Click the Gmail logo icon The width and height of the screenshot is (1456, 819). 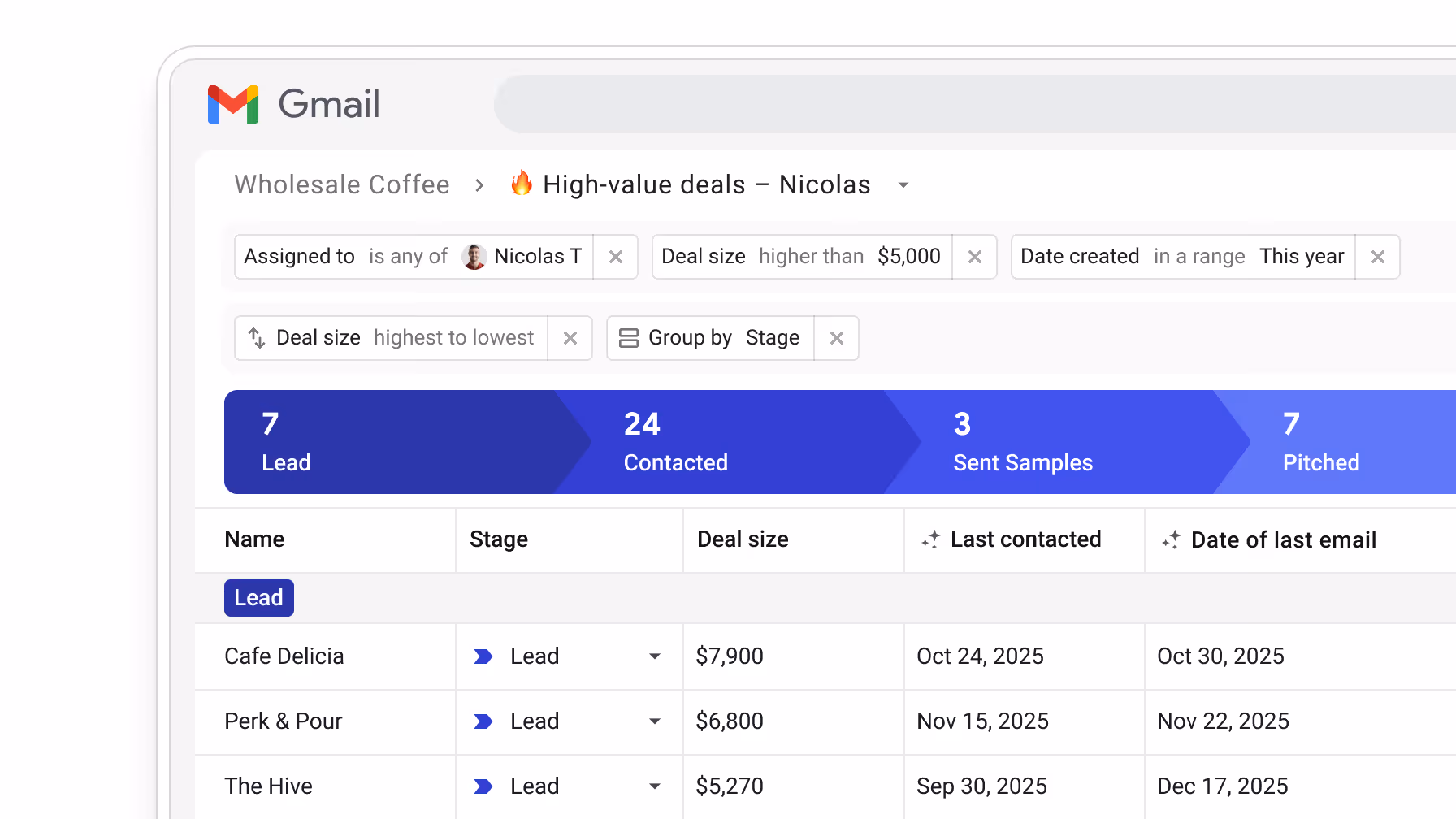coord(233,104)
